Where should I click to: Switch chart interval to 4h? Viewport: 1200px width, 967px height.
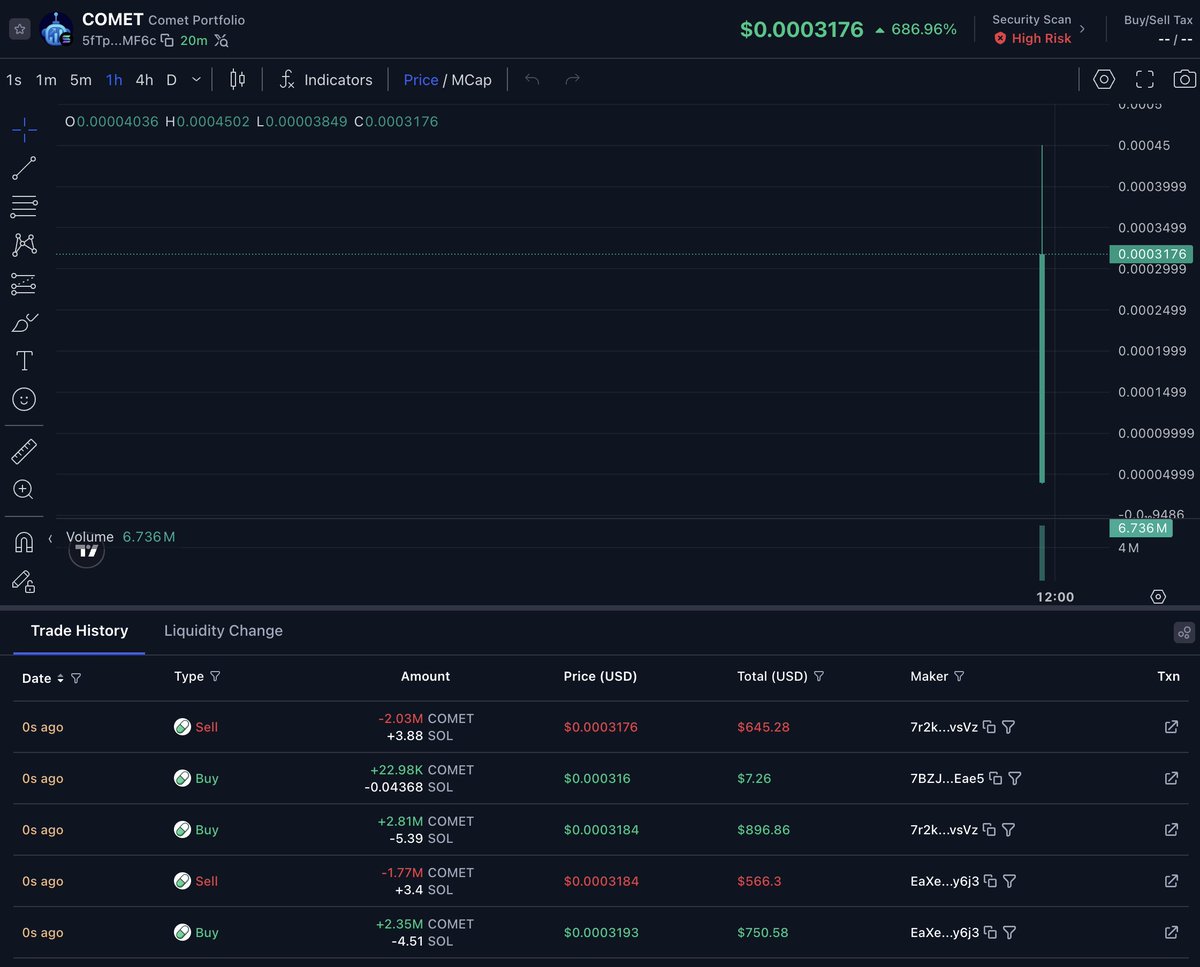click(x=144, y=80)
